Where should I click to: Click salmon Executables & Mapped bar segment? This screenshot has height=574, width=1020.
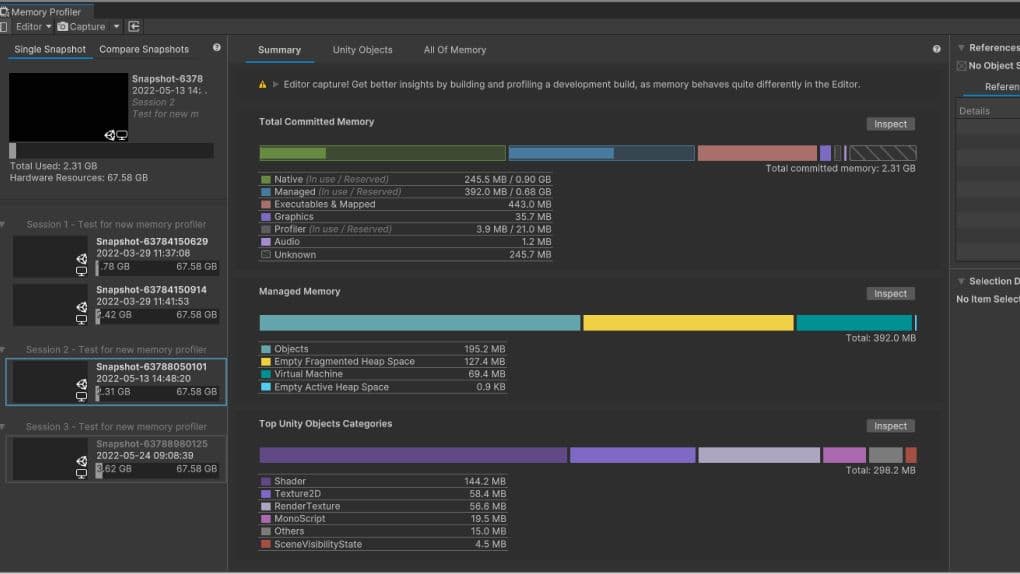[757, 153]
